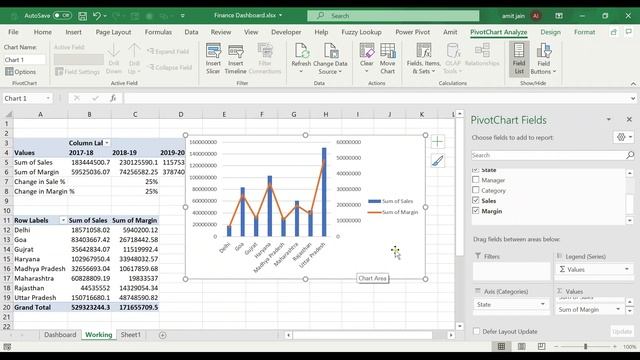The height and width of the screenshot is (360, 640).
Task: Open PivotChart Fields pane options arrow
Action: 609,120
